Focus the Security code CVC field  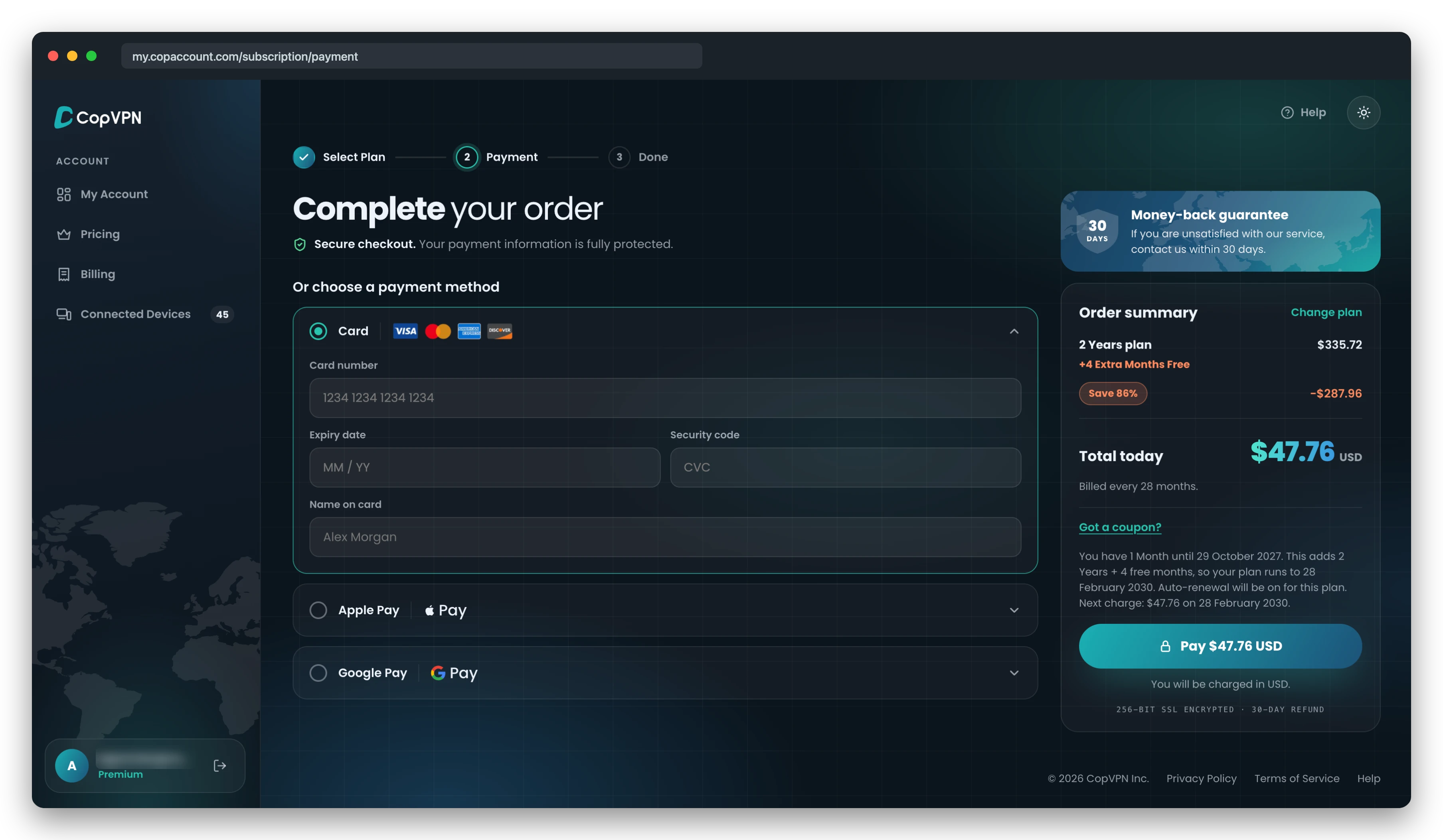coord(845,467)
